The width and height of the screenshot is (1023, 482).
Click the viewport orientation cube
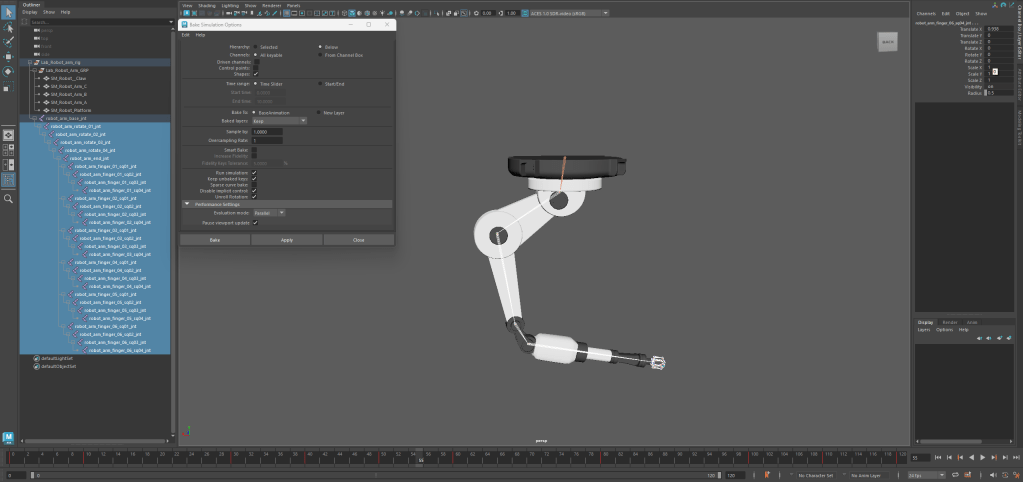888,42
